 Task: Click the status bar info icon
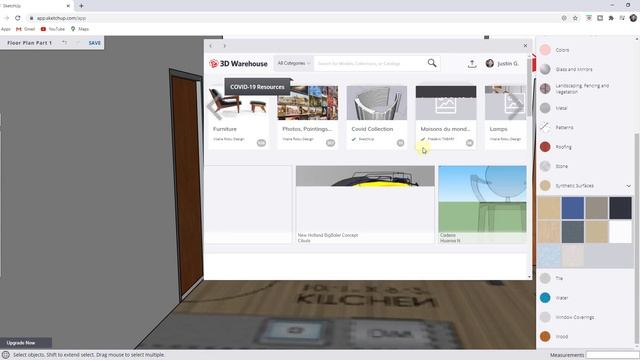pos(6,355)
